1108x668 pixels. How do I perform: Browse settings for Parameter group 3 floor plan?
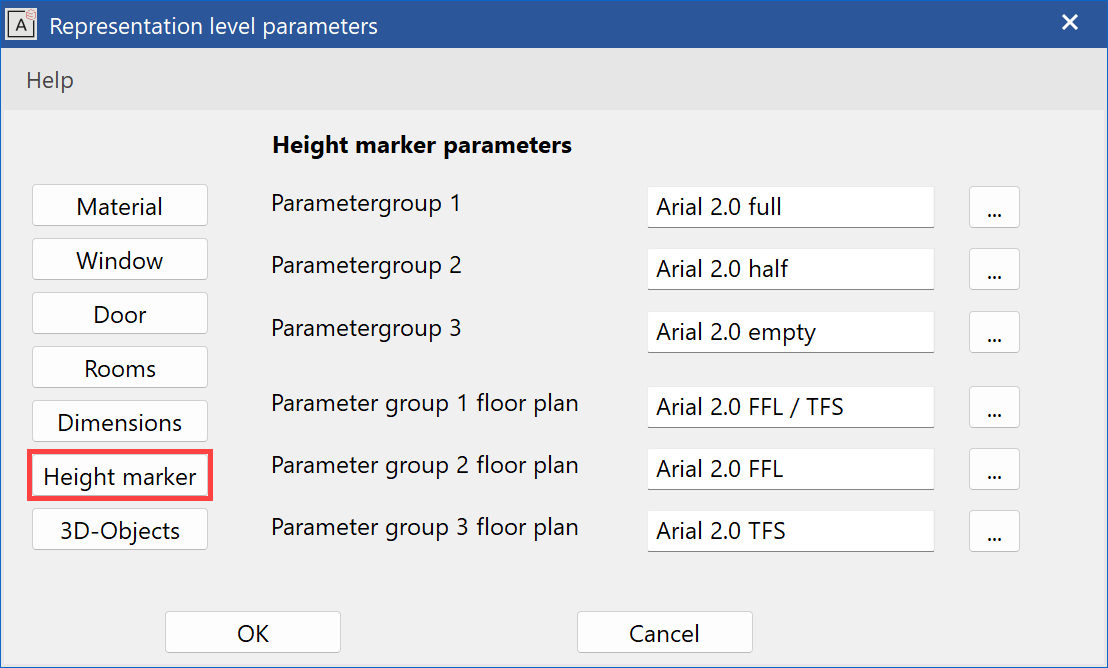pyautogui.click(x=994, y=531)
